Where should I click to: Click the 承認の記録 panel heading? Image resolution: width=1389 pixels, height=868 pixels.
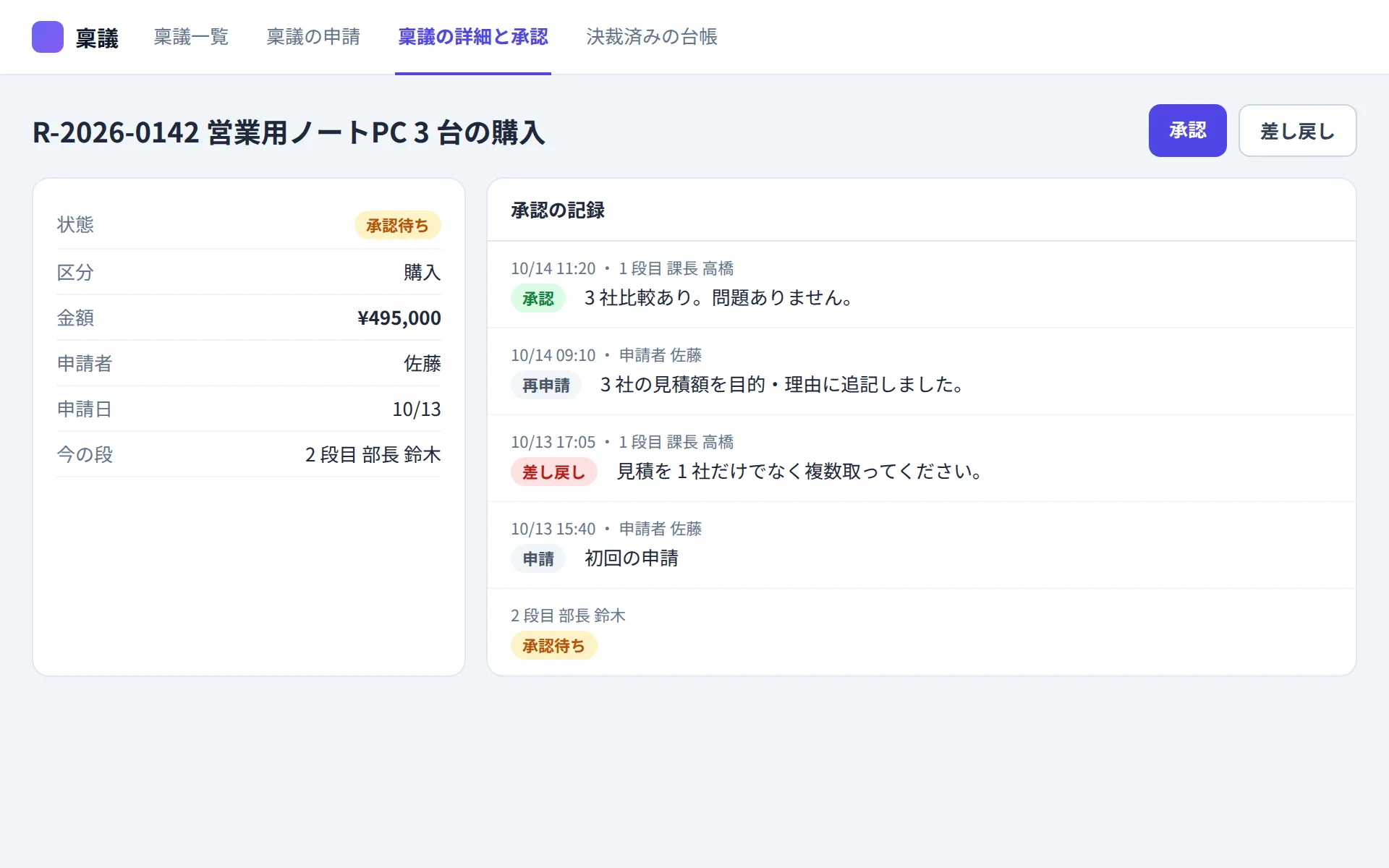coord(558,210)
